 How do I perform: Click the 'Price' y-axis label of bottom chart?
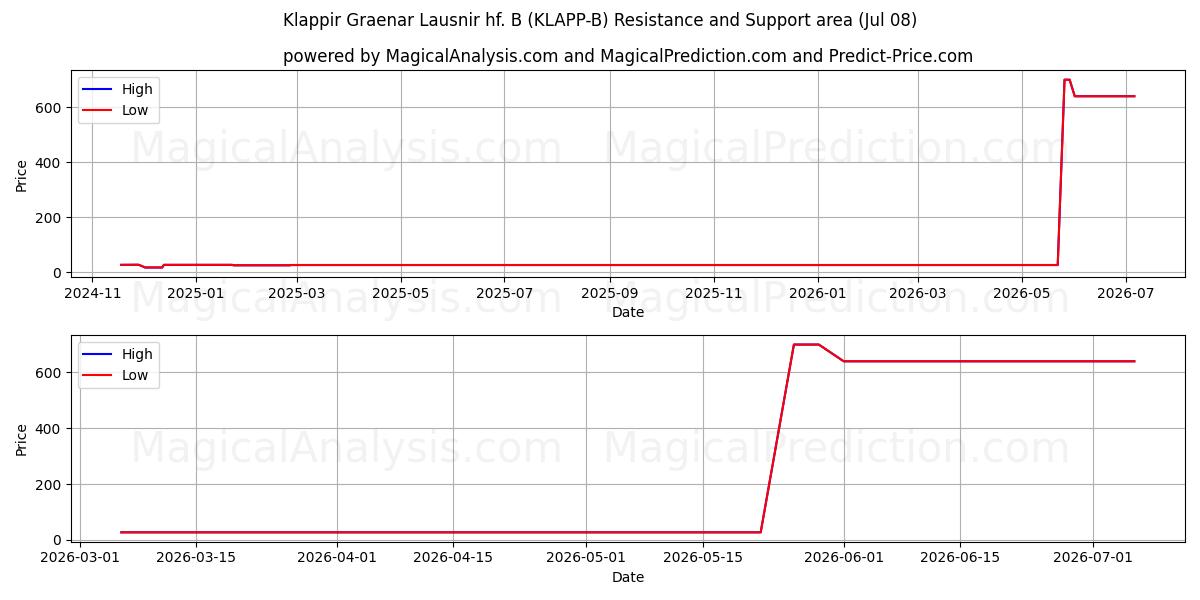click(x=22, y=439)
